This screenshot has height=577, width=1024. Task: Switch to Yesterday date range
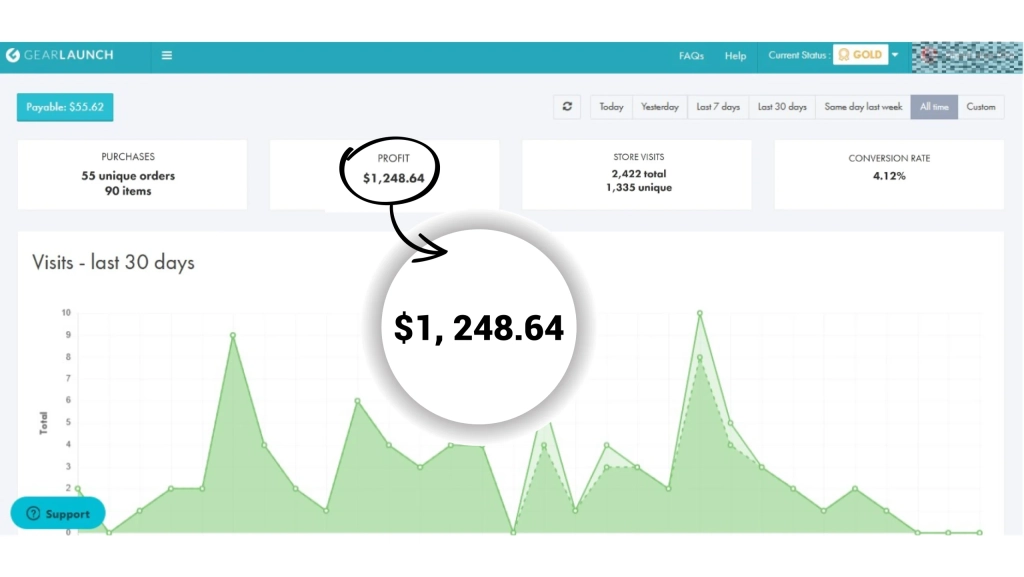[659, 107]
